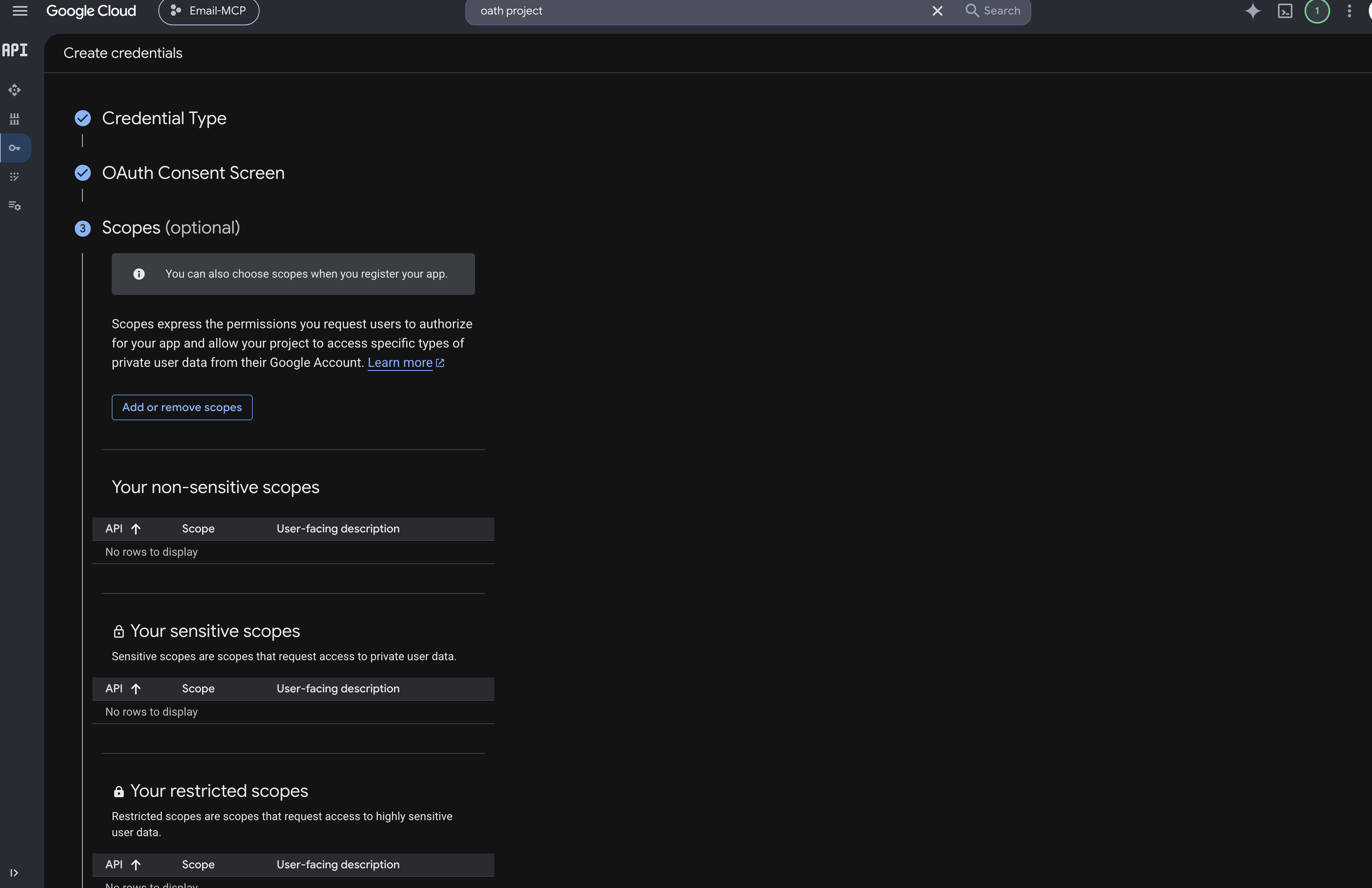
Task: Open the three-dot more options menu
Action: click(1349, 11)
